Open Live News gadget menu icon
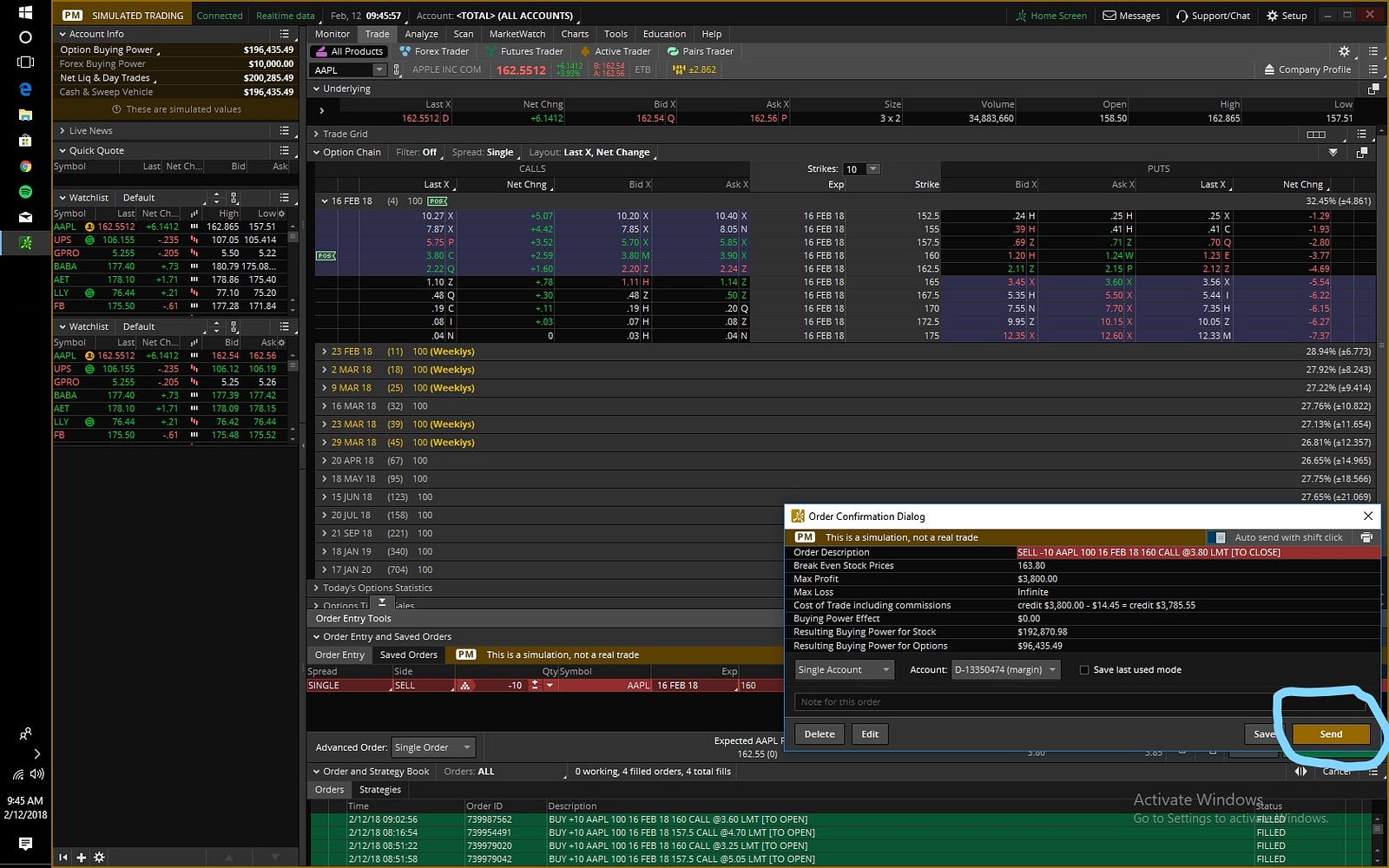This screenshot has width=1389, height=868. (284, 130)
